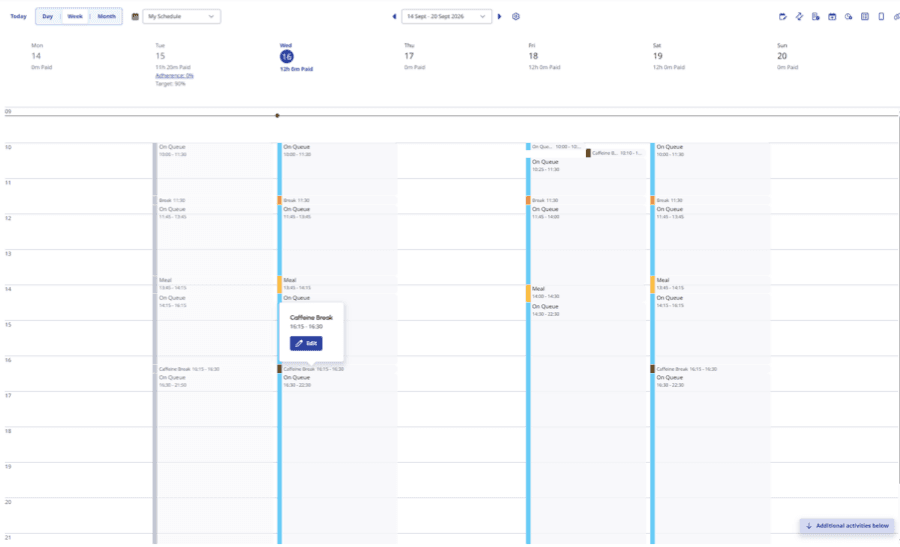This screenshot has height=547, width=900.
Task: Go to next week arrow
Action: point(499,17)
